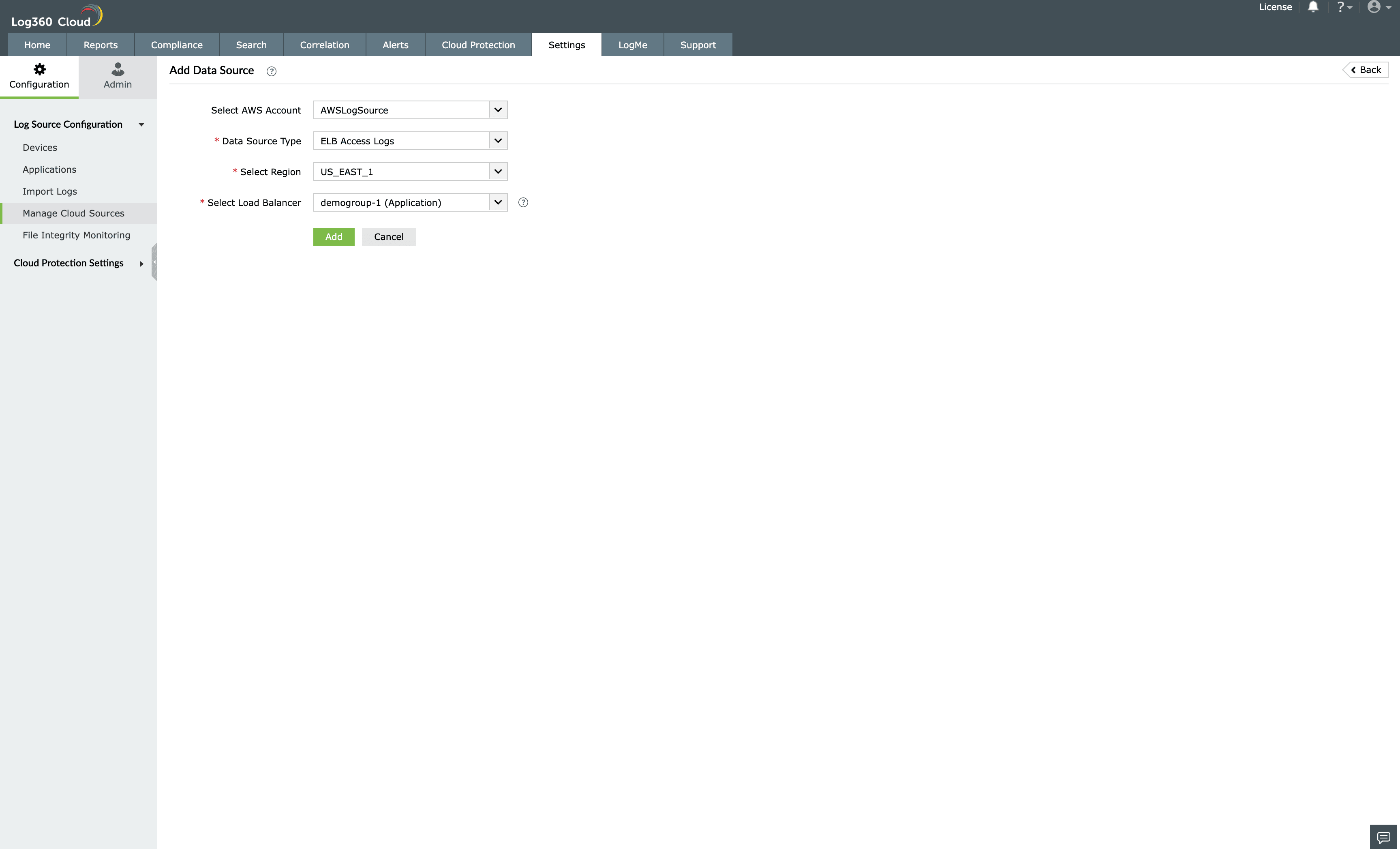The image size is (1400, 849).
Task: Collapse the sidebar with the handle arrow
Action: (x=154, y=262)
